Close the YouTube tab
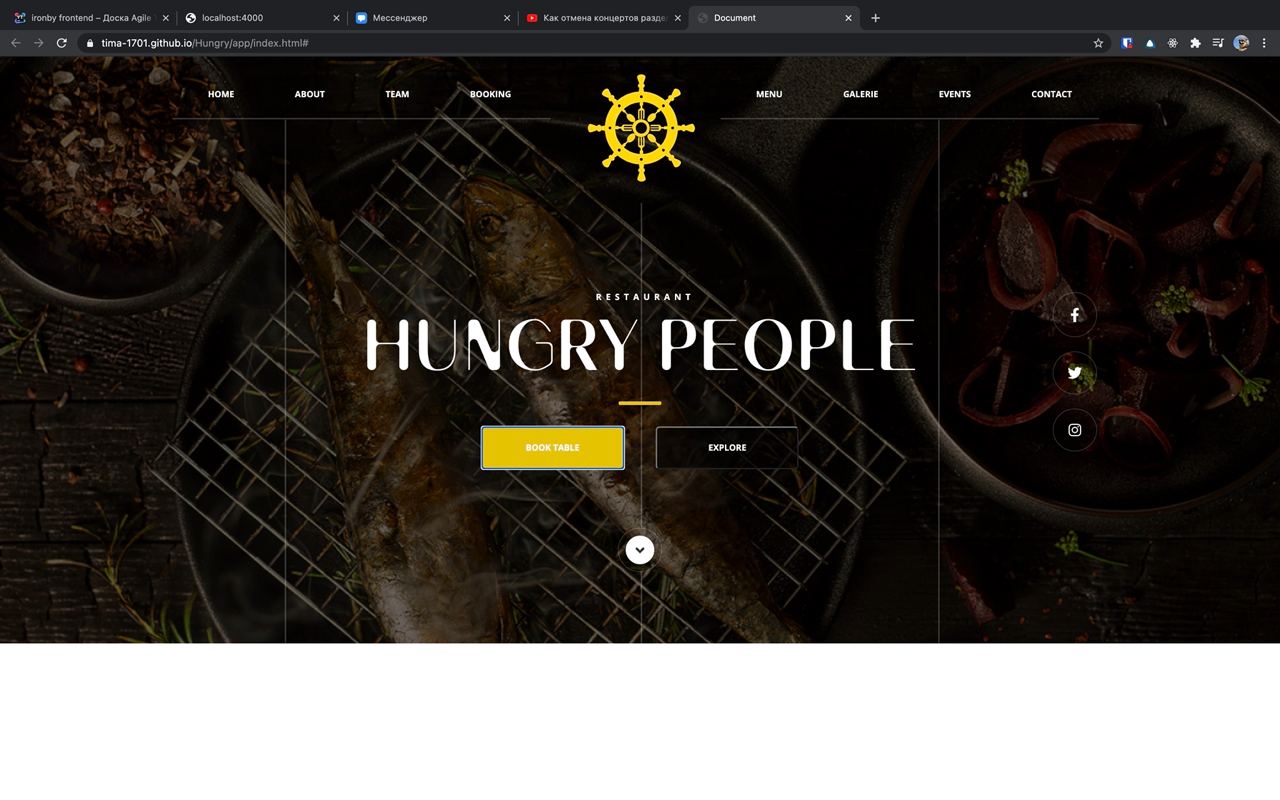Viewport: 1280px width, 800px height. [677, 18]
